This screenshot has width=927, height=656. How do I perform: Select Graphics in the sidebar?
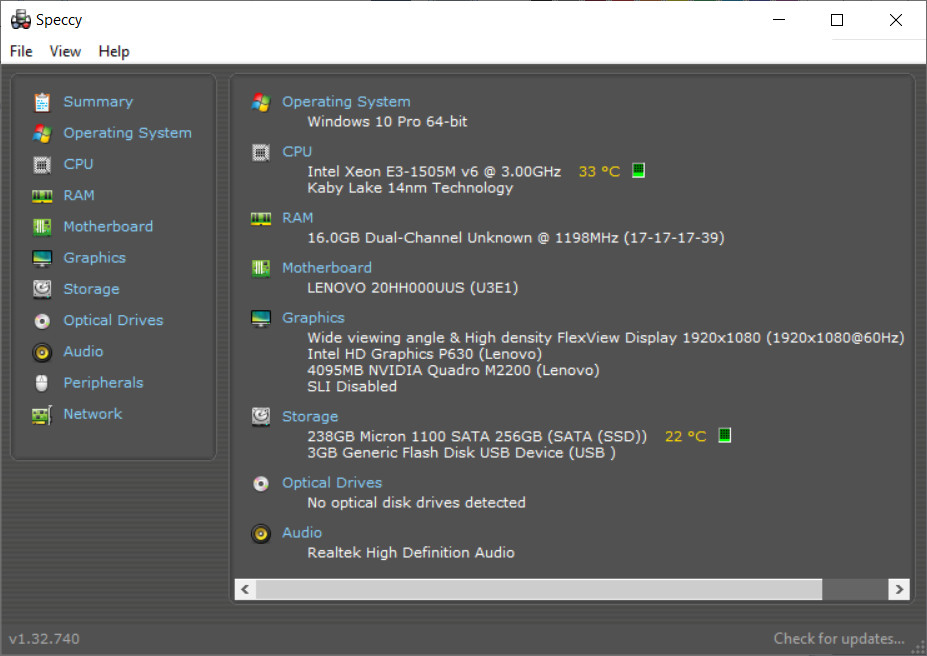[x=95, y=258]
